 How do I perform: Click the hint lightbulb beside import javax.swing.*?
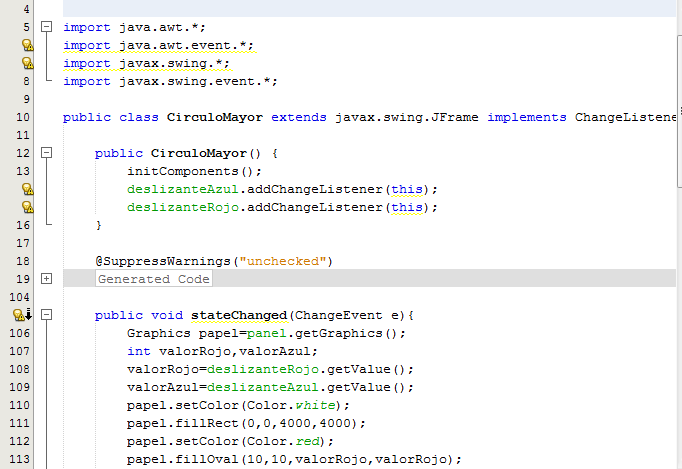tap(27, 63)
